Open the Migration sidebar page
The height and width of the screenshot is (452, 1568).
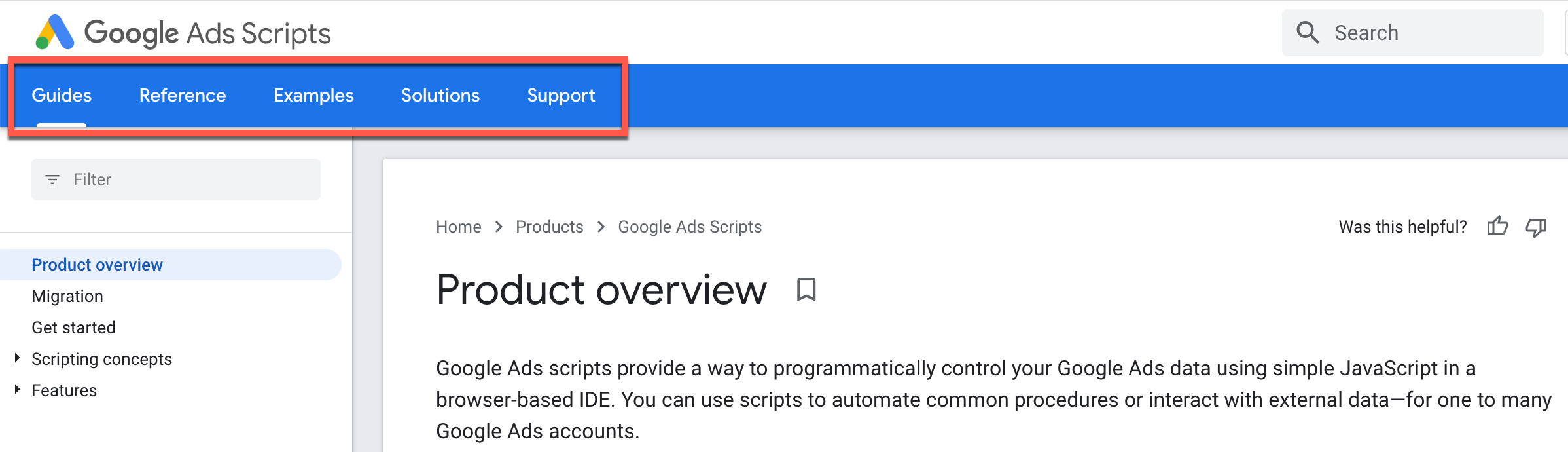click(67, 296)
